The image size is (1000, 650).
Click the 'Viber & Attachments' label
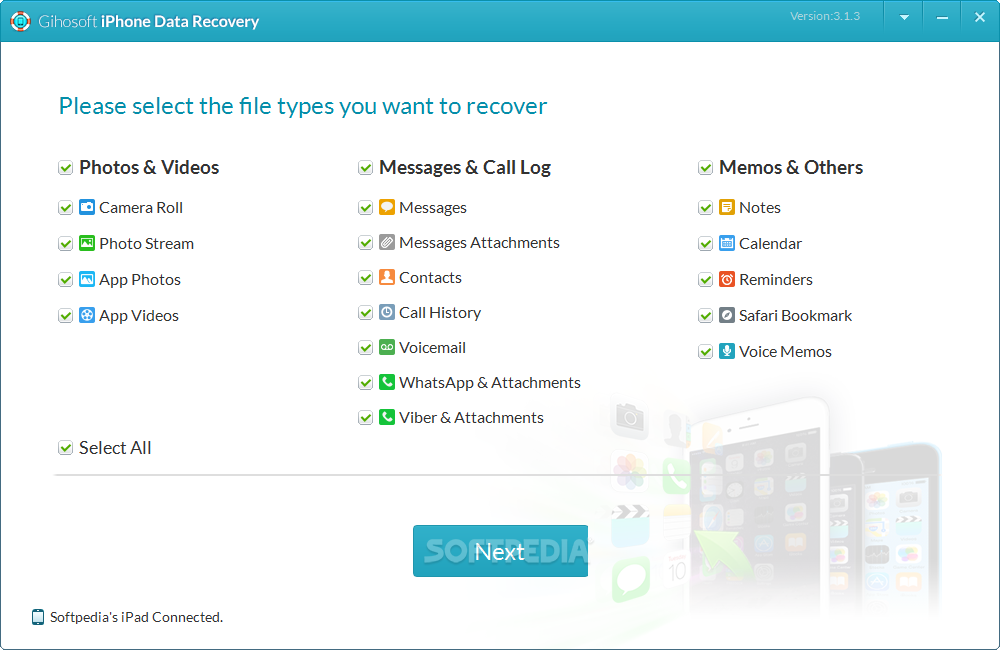pos(471,418)
